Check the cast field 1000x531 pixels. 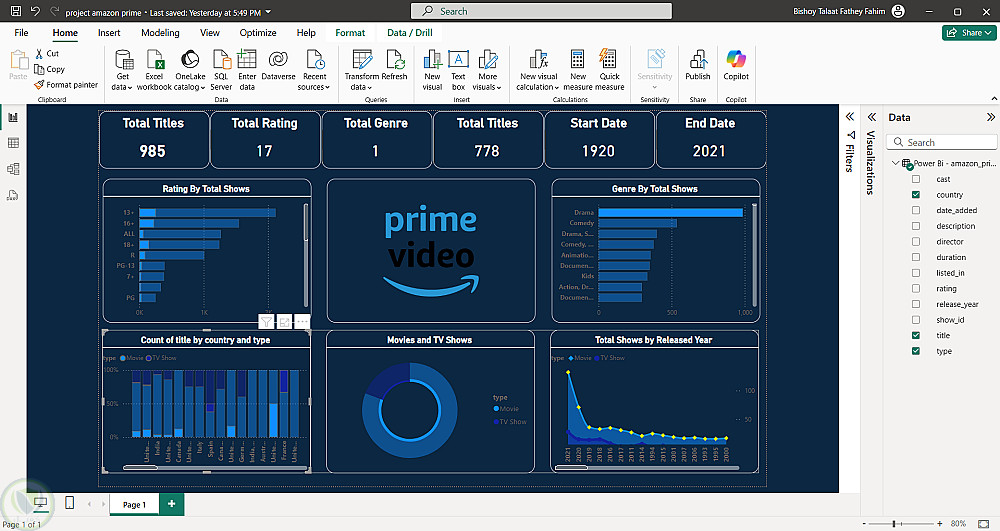pos(916,179)
